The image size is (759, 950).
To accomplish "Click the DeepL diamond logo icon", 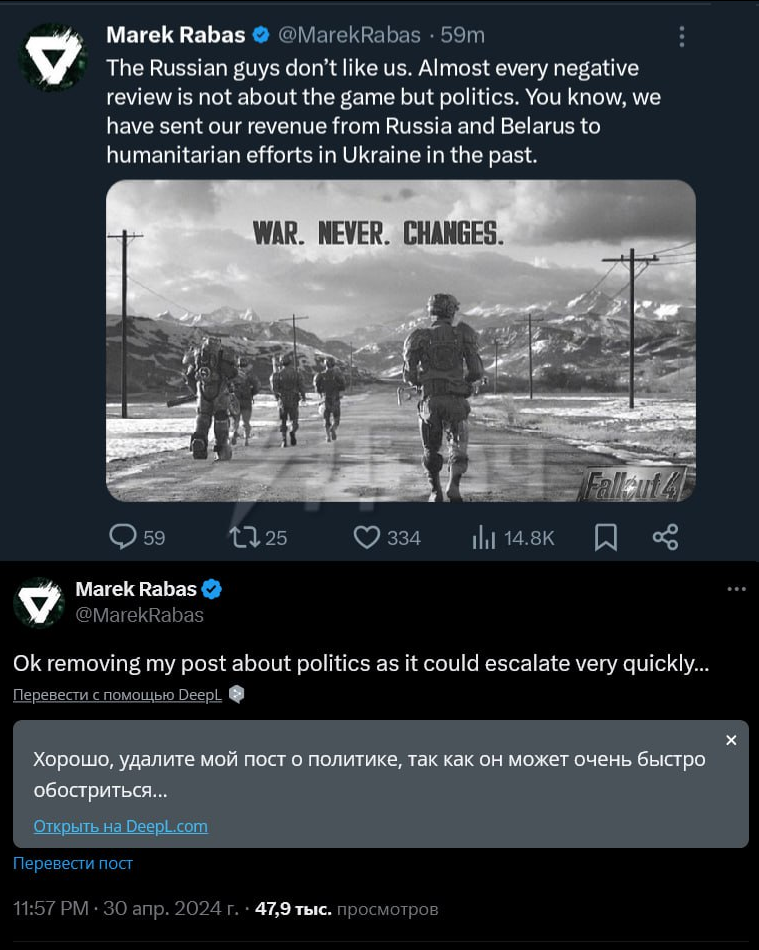I will pyautogui.click(x=236, y=694).
